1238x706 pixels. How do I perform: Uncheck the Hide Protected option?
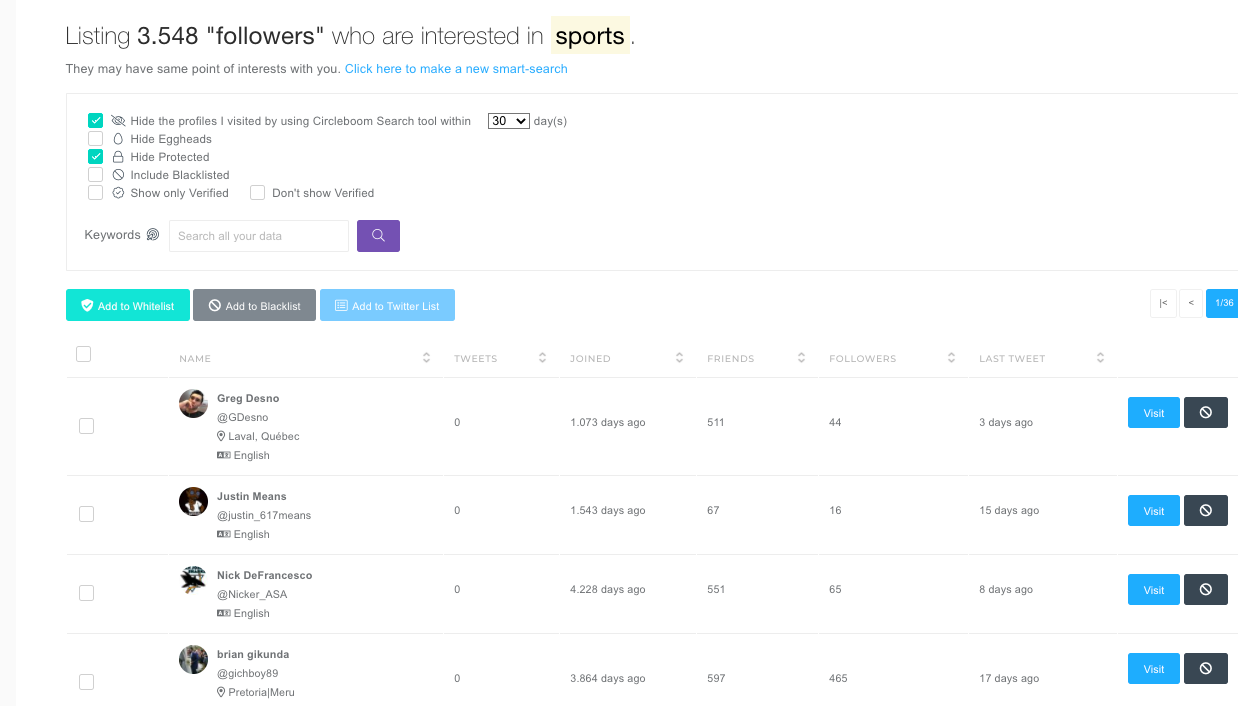pyautogui.click(x=95, y=156)
